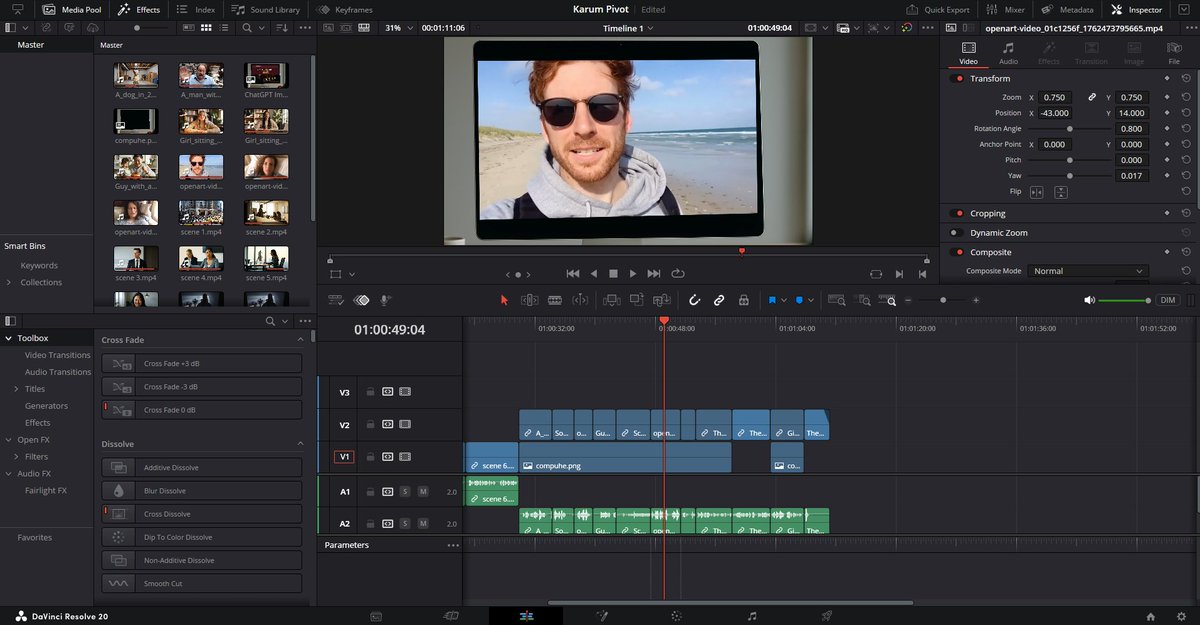Open the Sound Library panel
The image size is (1200, 625).
coord(265,9)
